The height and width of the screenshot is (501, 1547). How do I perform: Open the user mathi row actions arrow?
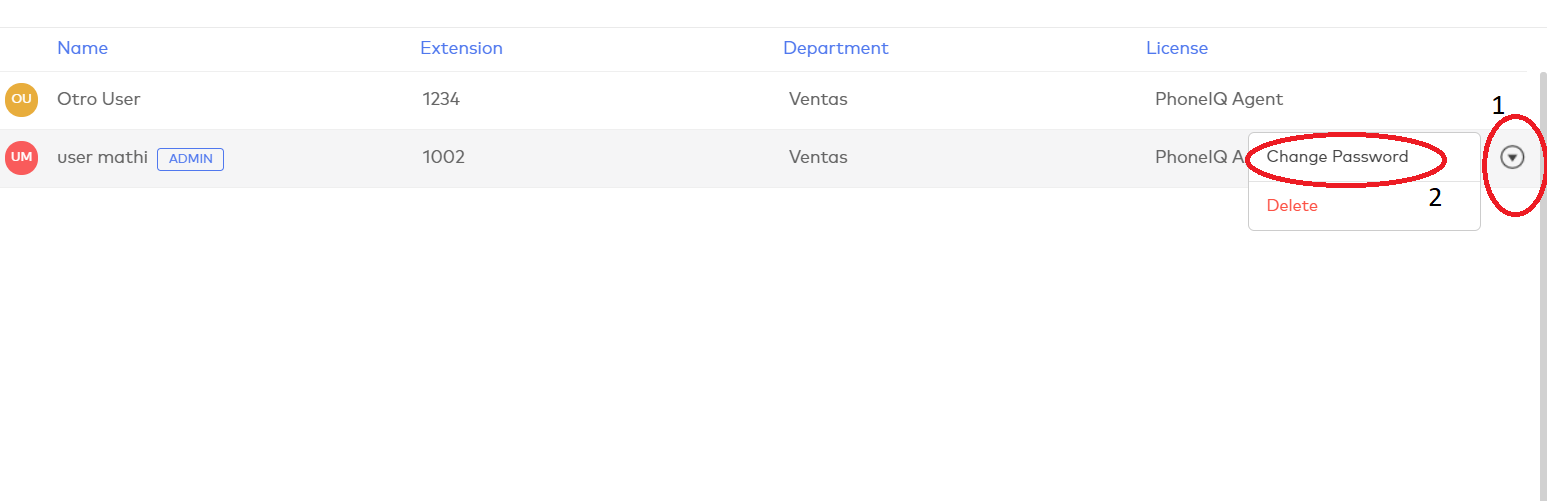click(1512, 157)
